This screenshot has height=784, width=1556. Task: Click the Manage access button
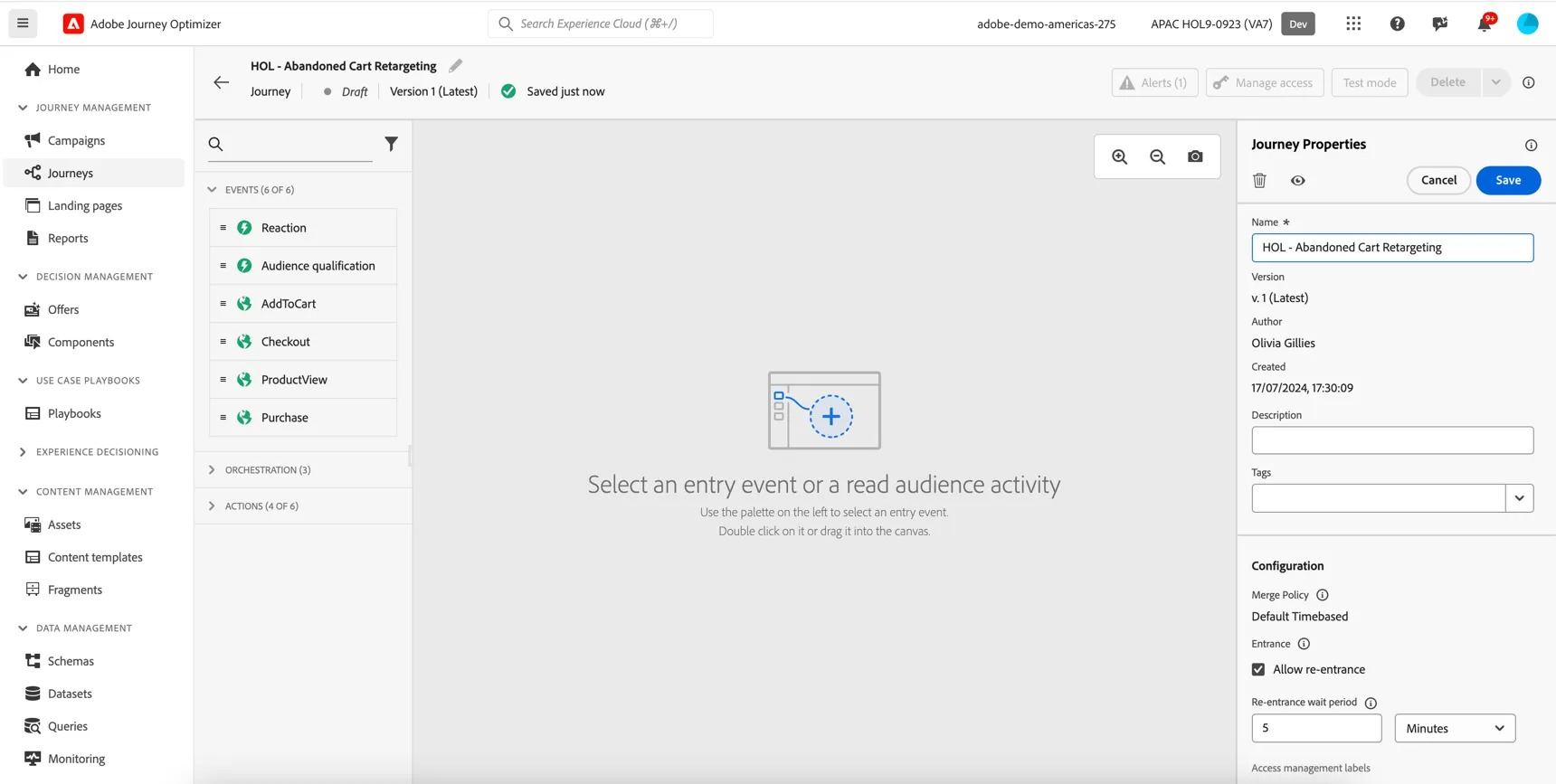click(x=1265, y=82)
